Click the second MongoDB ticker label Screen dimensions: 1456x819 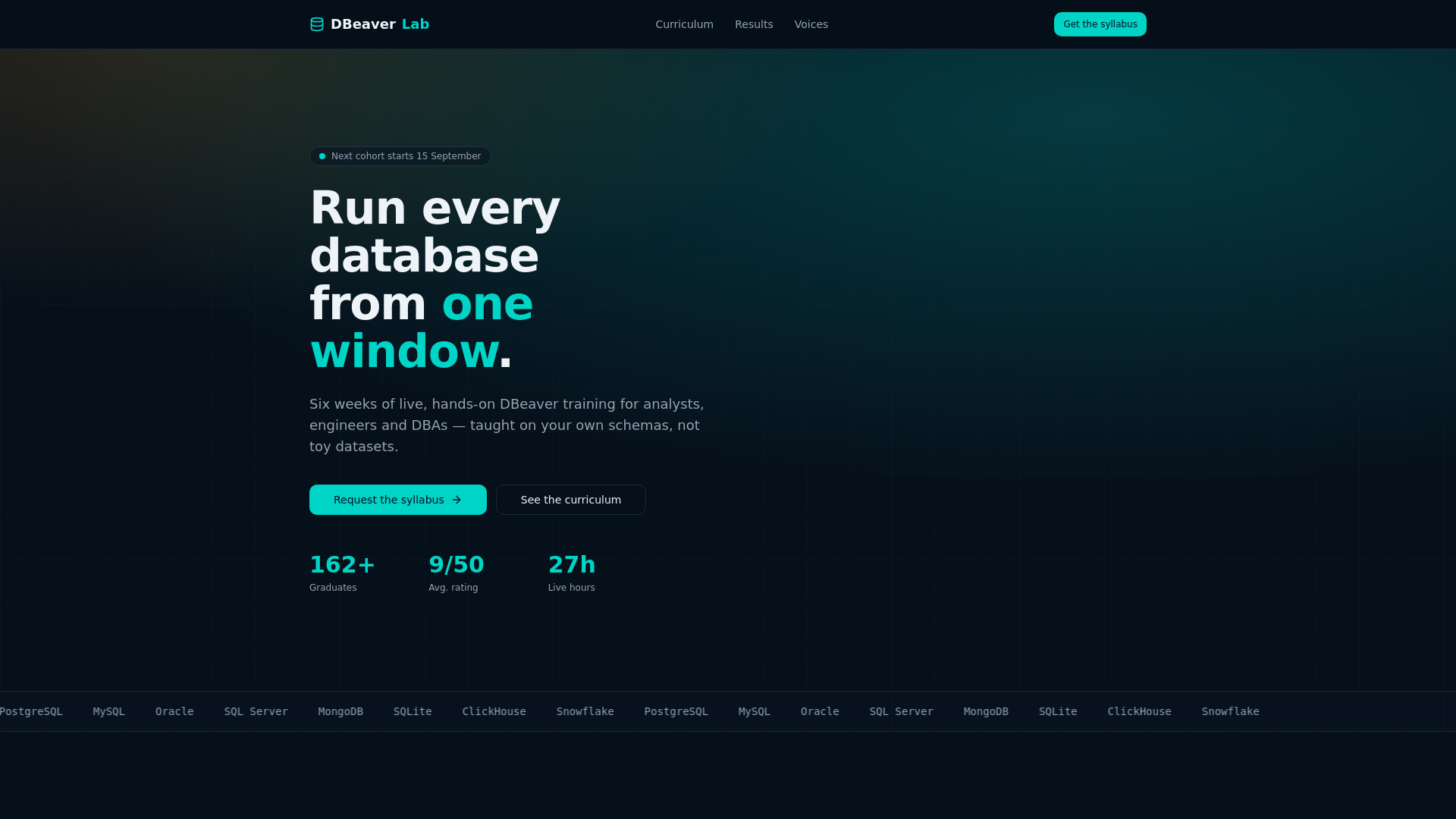coord(986,711)
